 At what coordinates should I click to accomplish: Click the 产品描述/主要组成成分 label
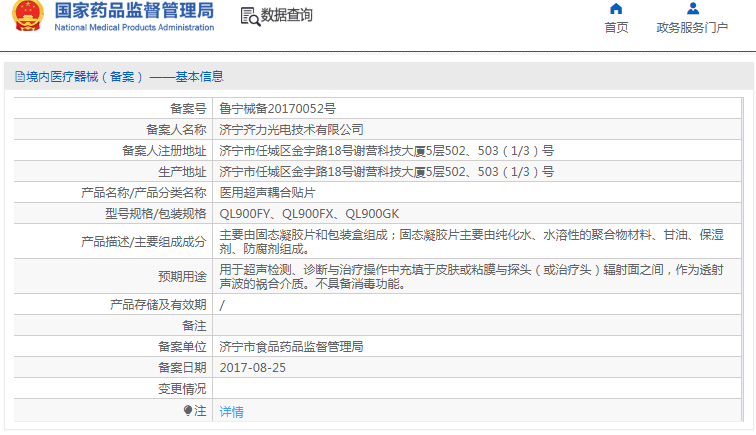click(x=144, y=242)
